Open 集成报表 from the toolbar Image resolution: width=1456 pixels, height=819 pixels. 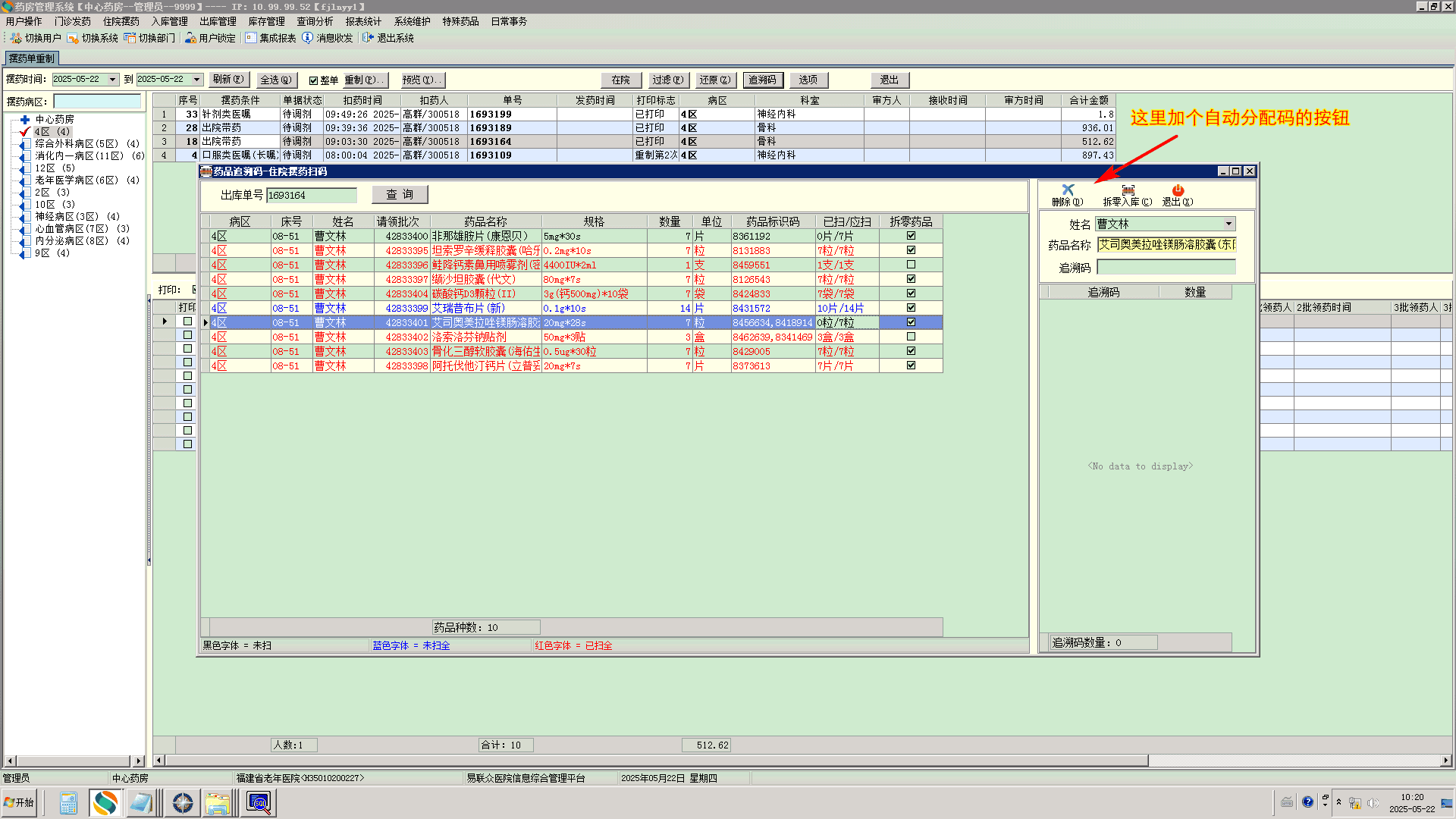[x=251, y=38]
